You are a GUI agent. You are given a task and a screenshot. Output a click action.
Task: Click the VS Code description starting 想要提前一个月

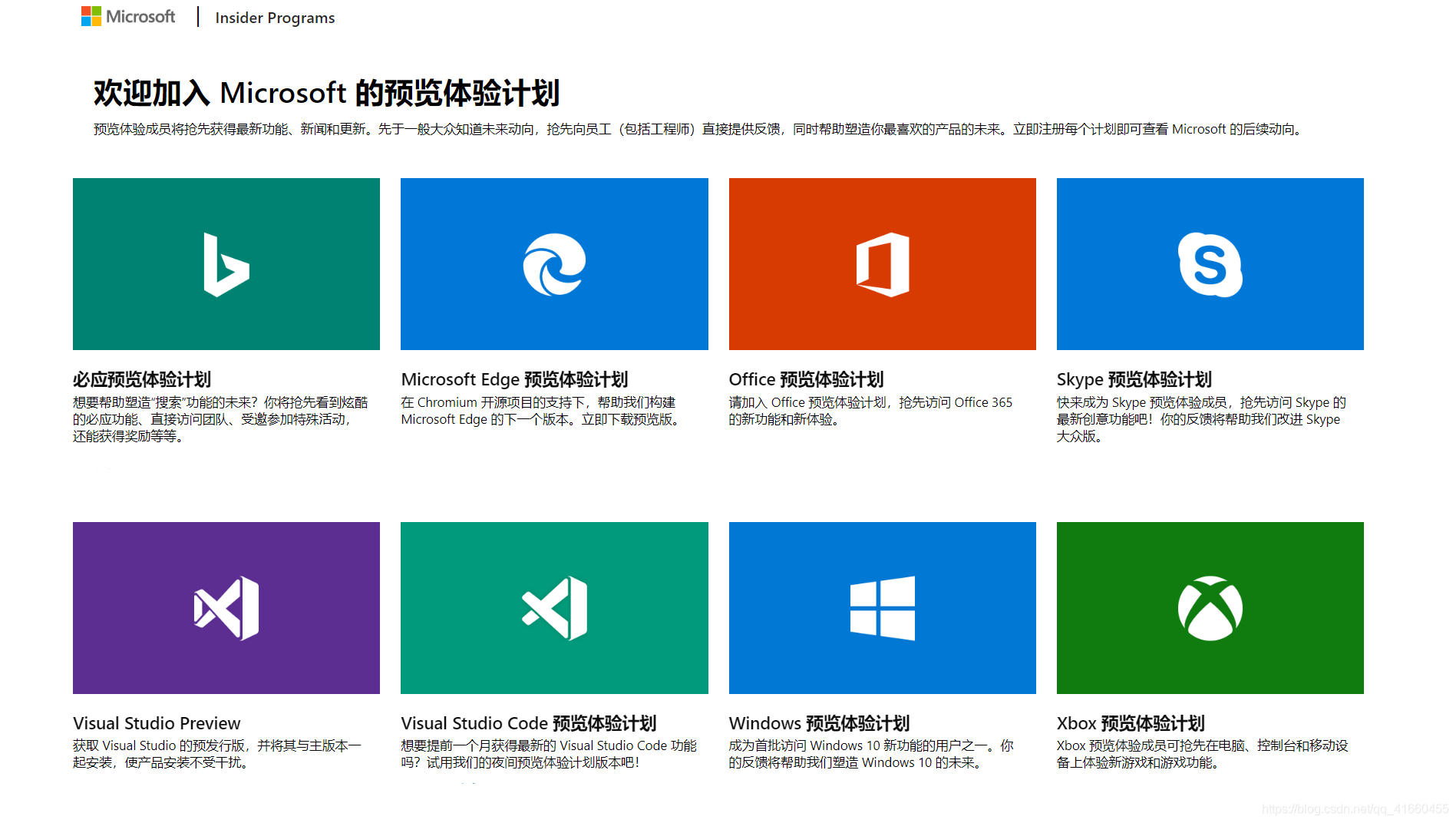pos(549,754)
